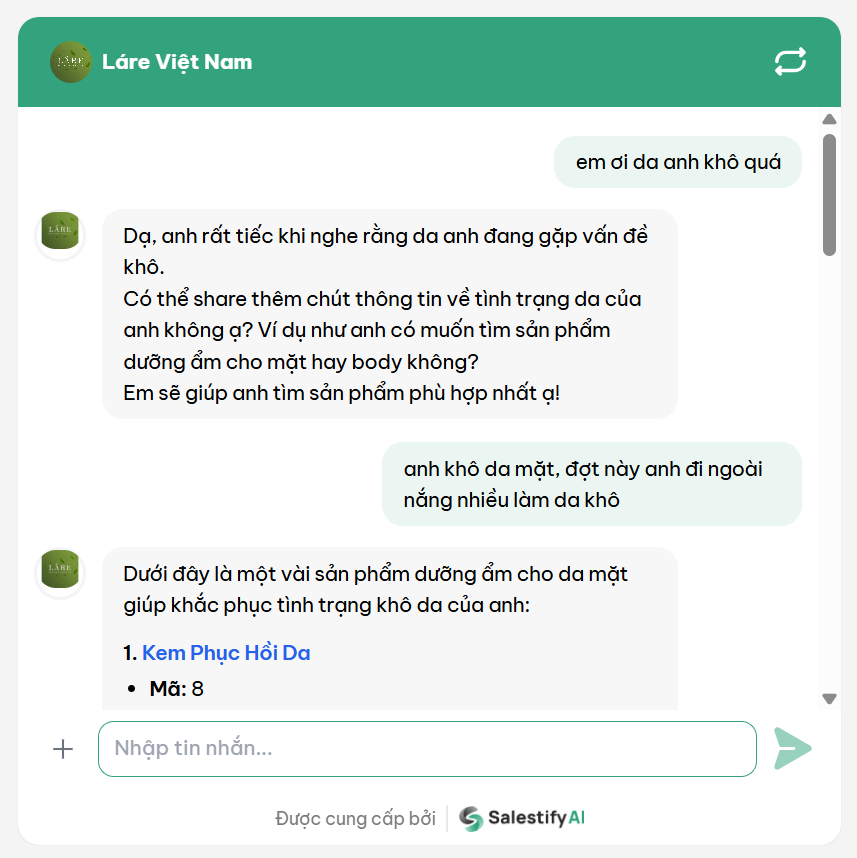Click the bot reply starting 'Dạ, anh rất tiếc'
Image resolution: width=857 pixels, height=858 pixels.
(390, 314)
